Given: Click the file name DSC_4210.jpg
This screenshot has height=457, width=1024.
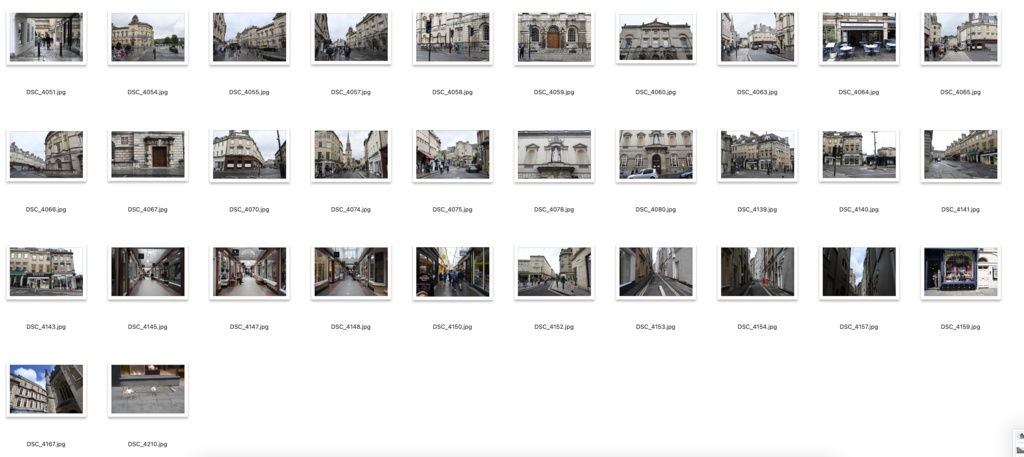Looking at the screenshot, I should (x=148, y=444).
